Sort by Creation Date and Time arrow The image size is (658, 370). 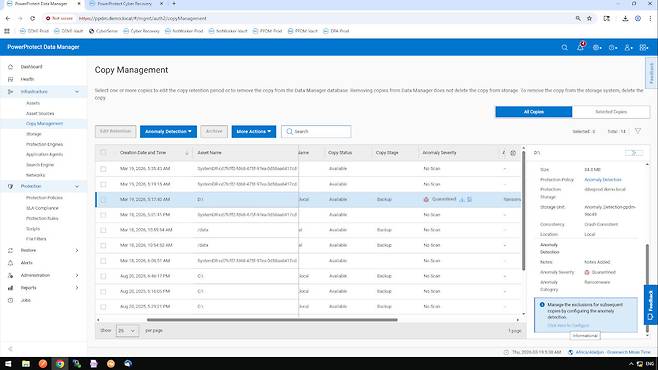tap(187, 153)
